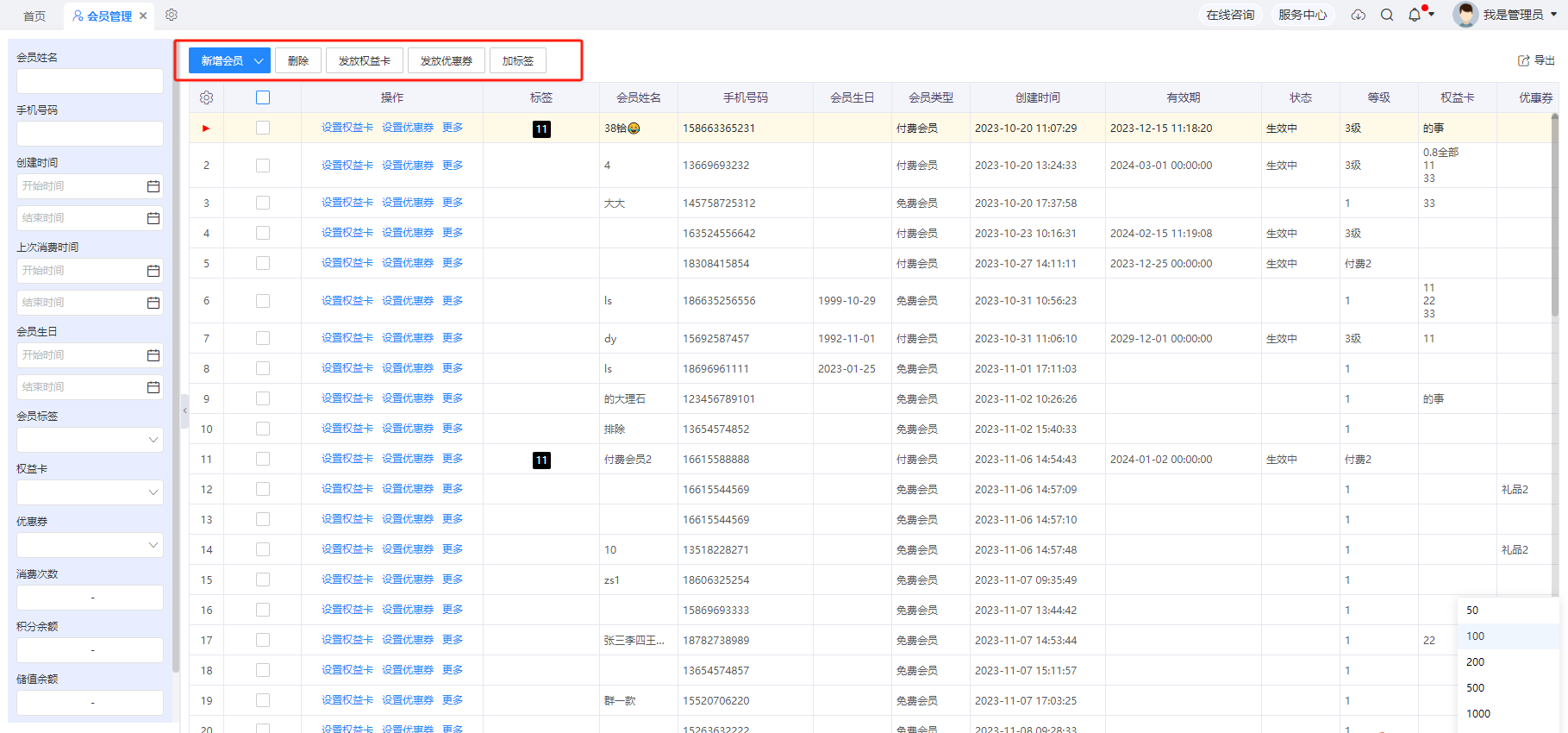The width and height of the screenshot is (1568, 733).
Task: Select the checkbox for row 11
Action: point(263,460)
